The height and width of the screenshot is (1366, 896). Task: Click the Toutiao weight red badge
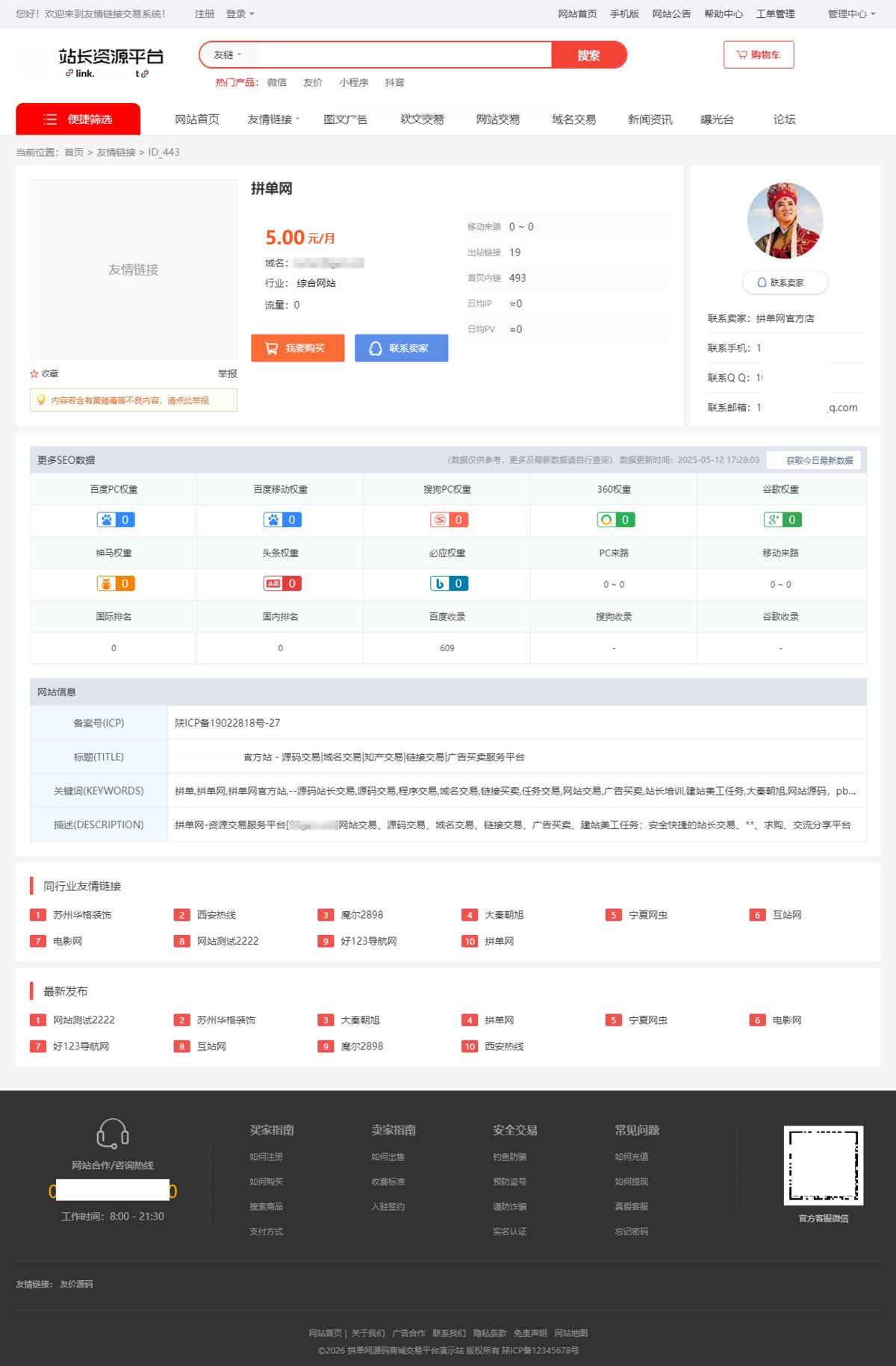[282, 583]
